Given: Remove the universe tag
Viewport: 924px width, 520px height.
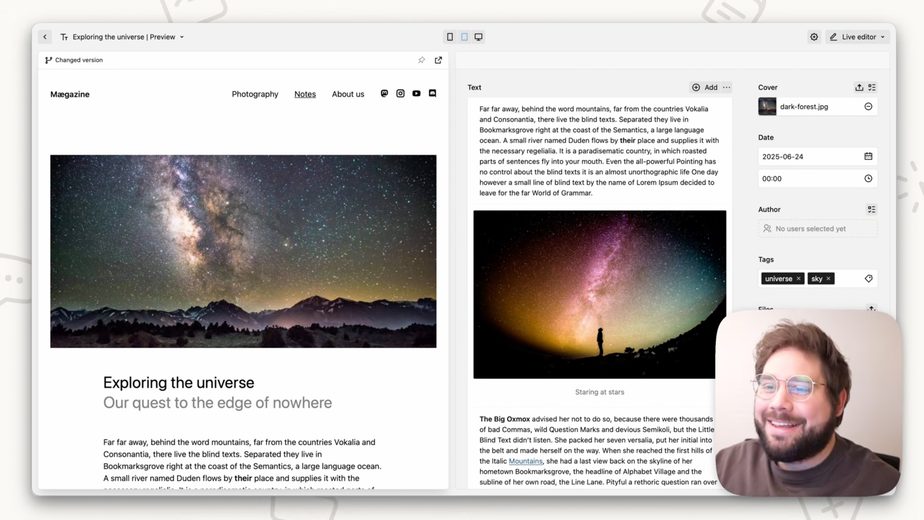Looking at the screenshot, I should pyautogui.click(x=798, y=279).
